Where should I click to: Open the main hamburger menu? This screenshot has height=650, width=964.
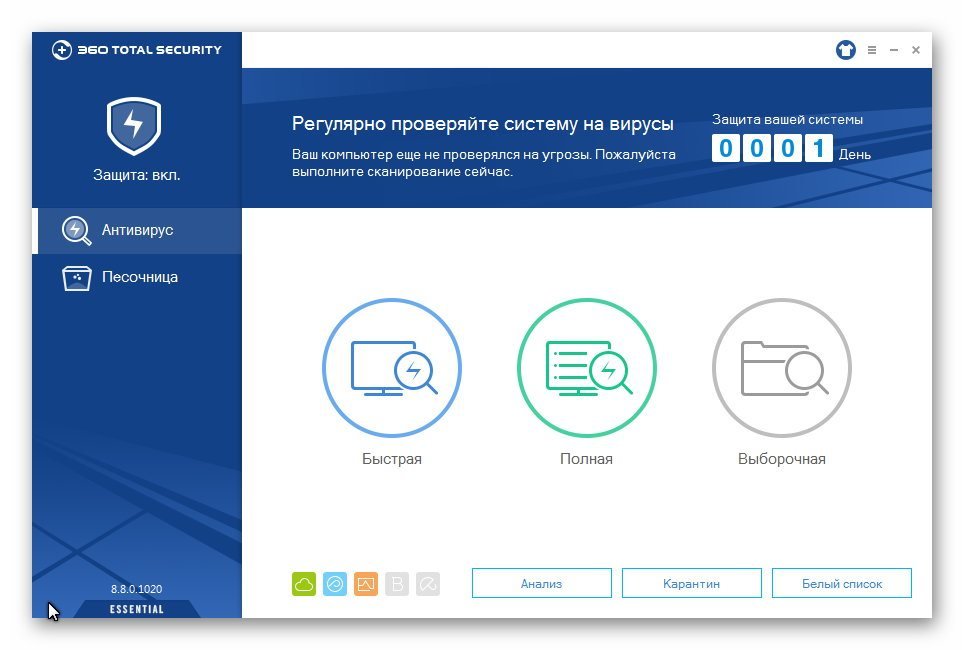(872, 50)
